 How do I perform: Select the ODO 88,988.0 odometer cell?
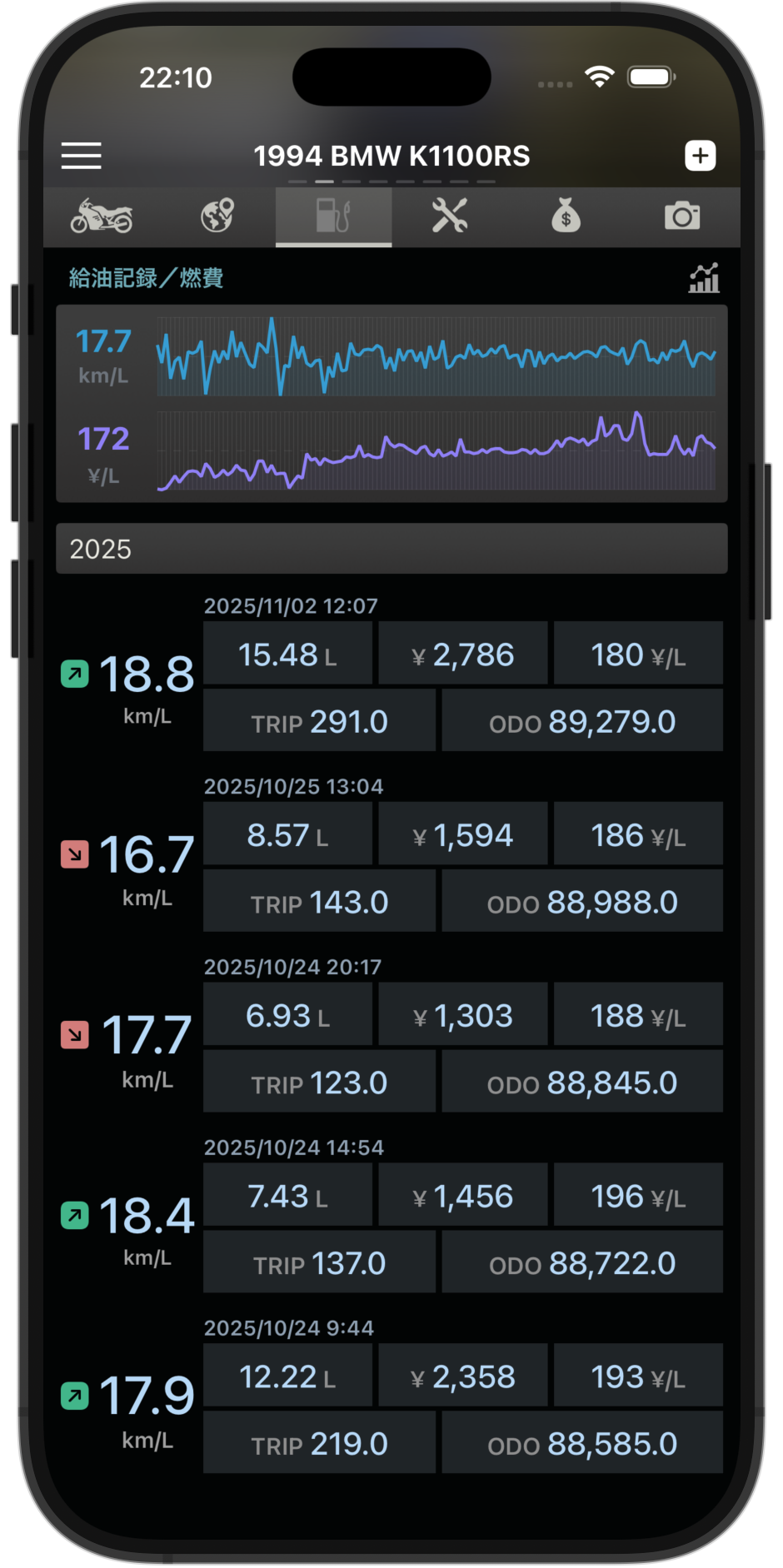click(582, 903)
